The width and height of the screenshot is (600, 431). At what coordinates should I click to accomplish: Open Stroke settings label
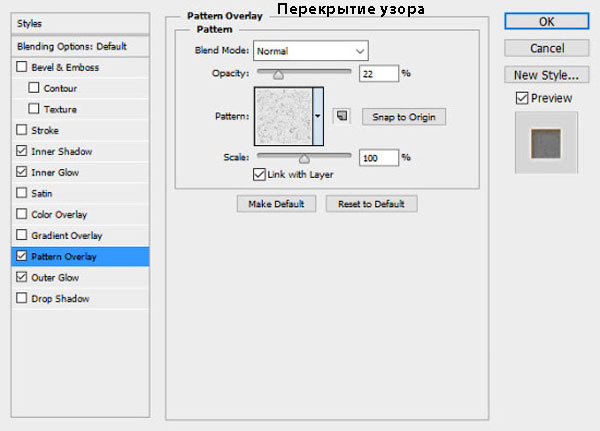(45, 131)
